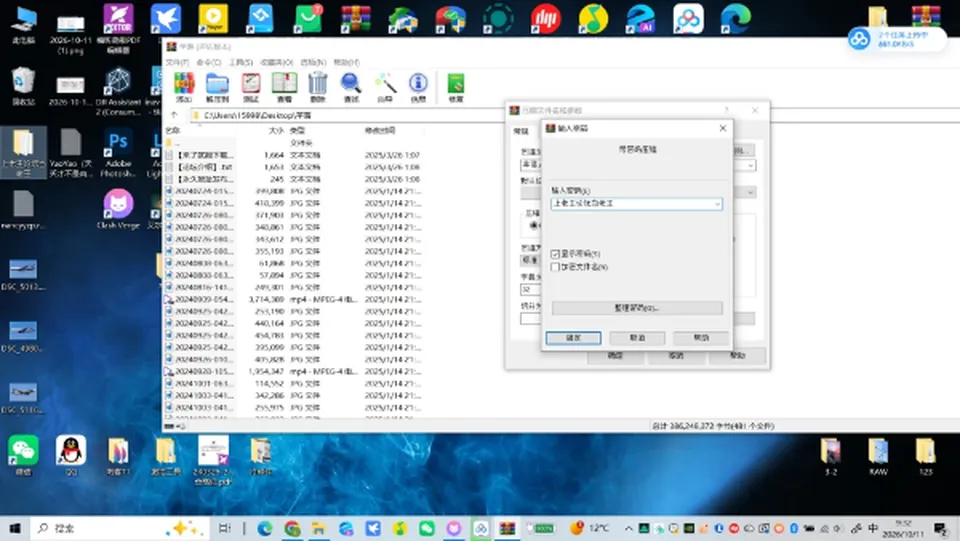Uncheck the Show password (显示密码) checkbox

(x=555, y=254)
